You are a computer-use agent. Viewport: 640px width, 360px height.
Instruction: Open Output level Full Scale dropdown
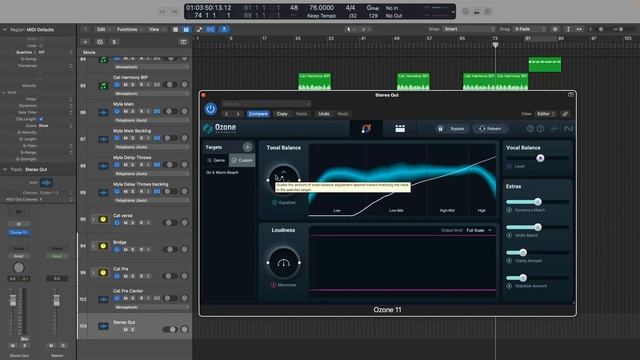[479, 230]
